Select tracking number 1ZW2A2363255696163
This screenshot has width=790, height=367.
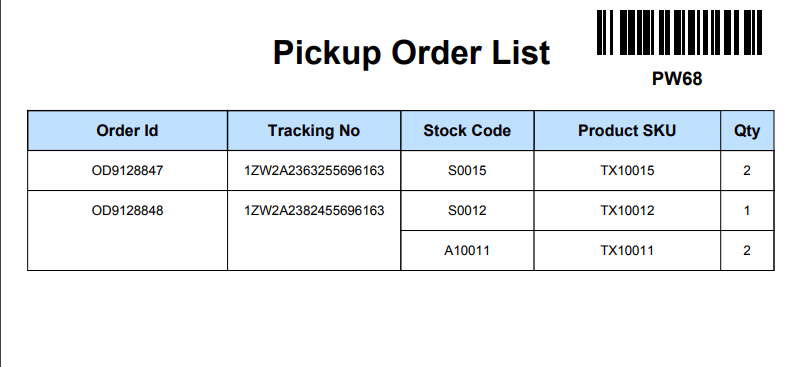pyautogui.click(x=314, y=170)
